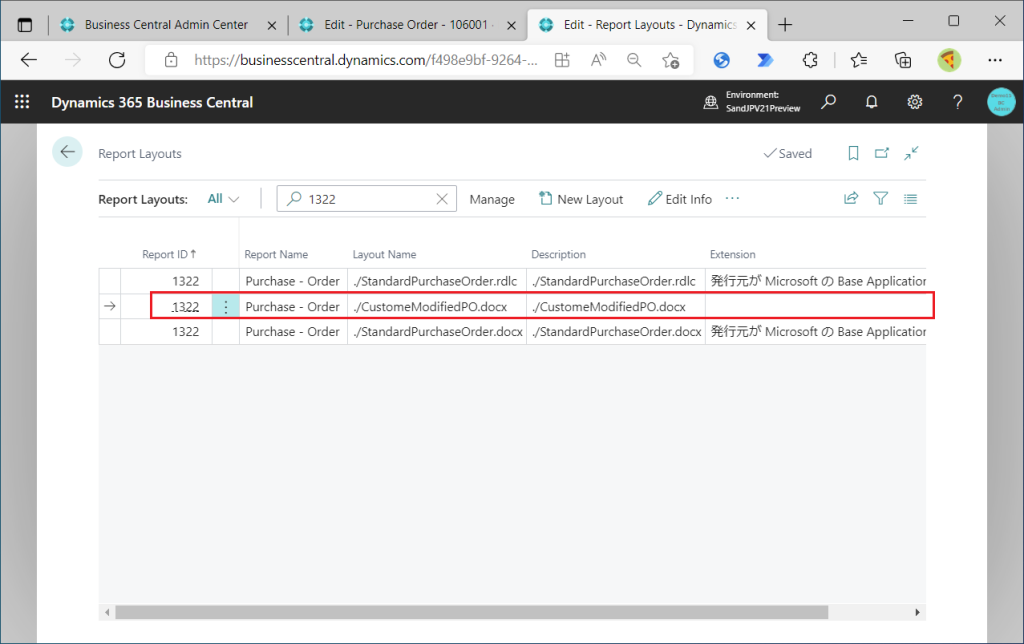Open browser settings and more menu

[995, 60]
